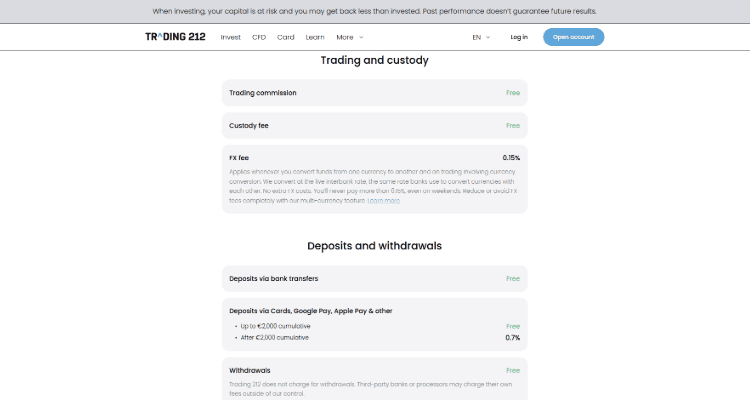
Task: Open the Invest menu item
Action: pos(231,37)
